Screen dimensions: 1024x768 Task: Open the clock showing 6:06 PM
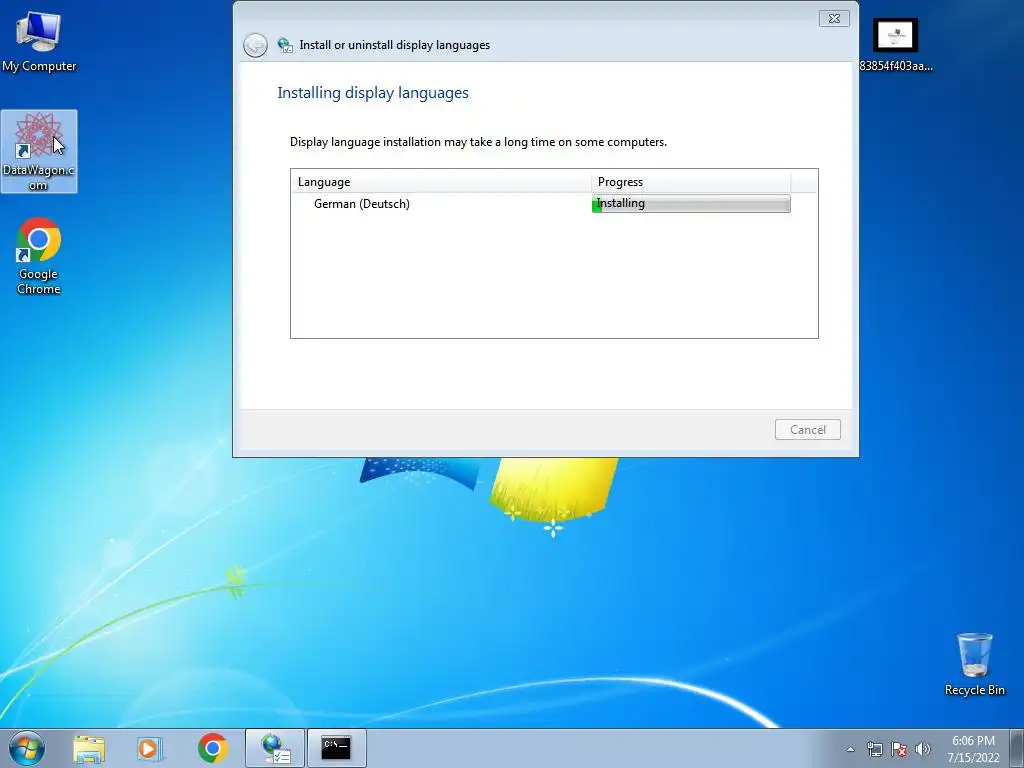tap(973, 748)
